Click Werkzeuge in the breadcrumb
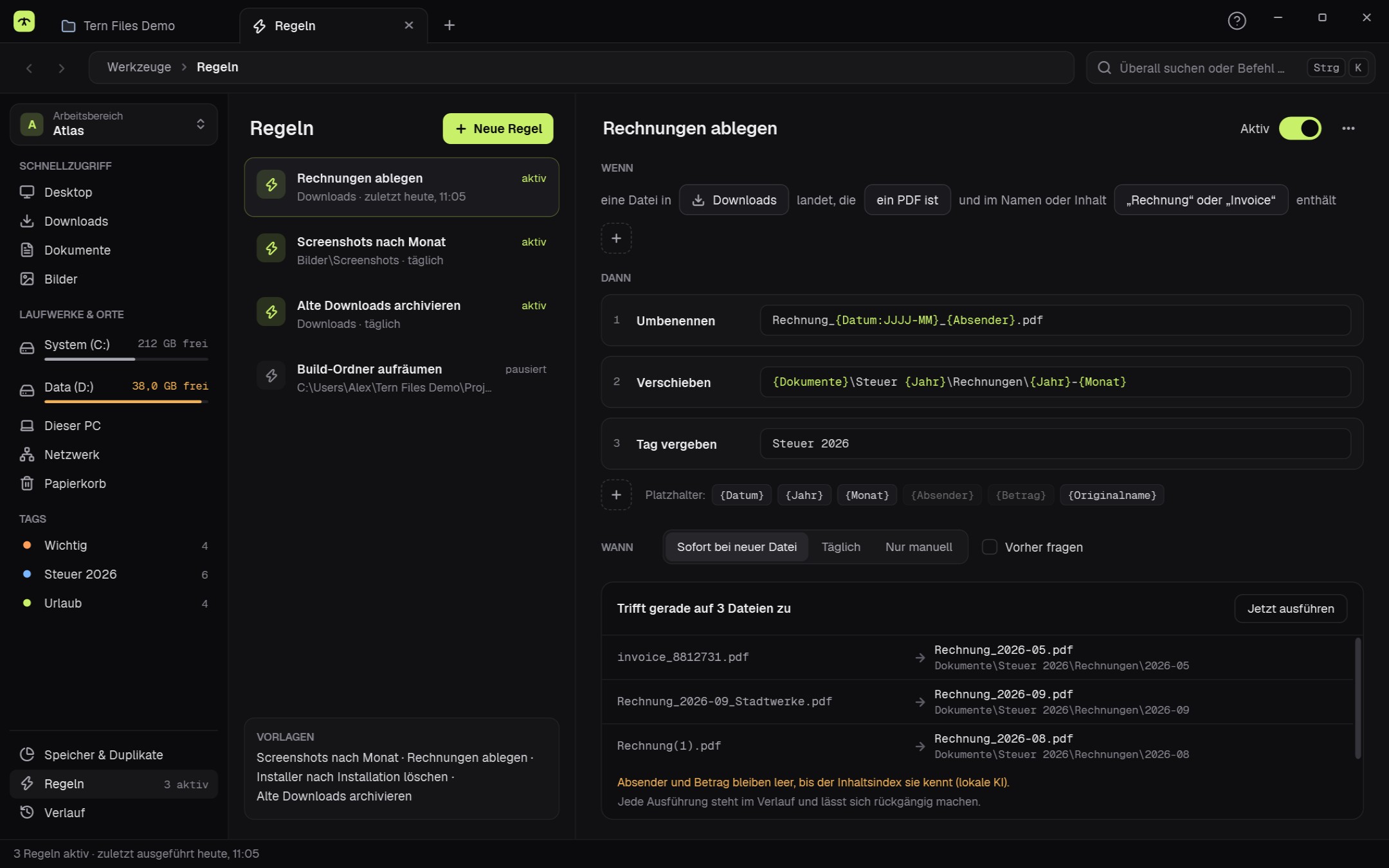The image size is (1389, 868). [139, 67]
